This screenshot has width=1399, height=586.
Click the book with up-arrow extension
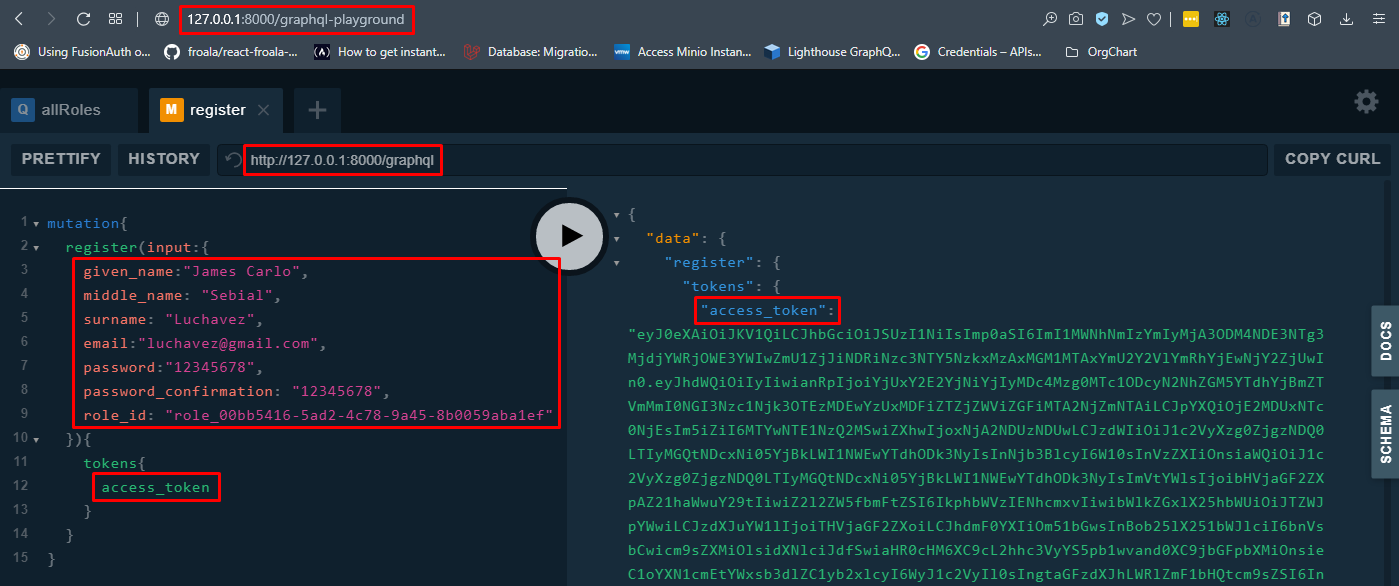coord(1284,19)
